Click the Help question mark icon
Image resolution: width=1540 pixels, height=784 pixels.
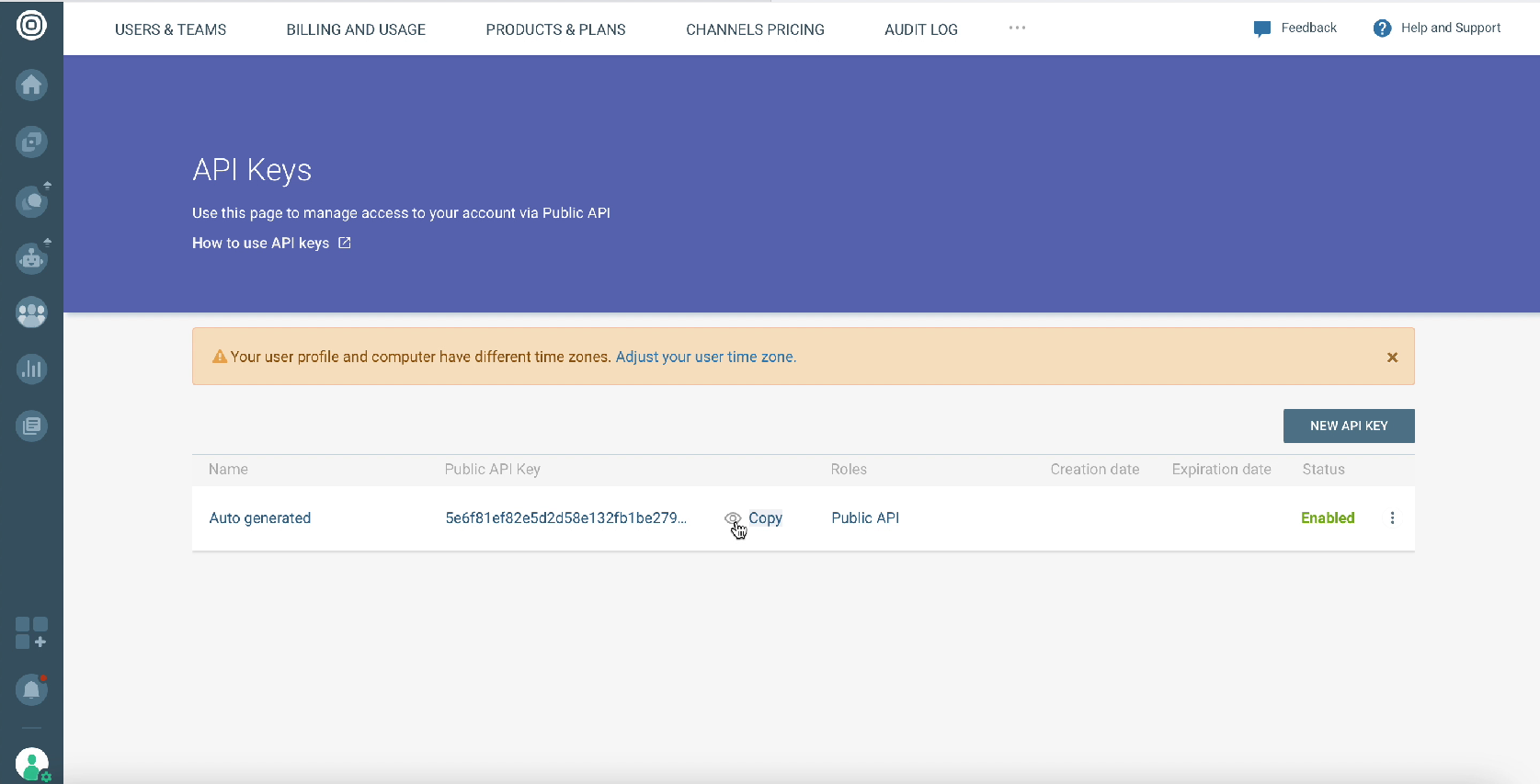(1382, 28)
